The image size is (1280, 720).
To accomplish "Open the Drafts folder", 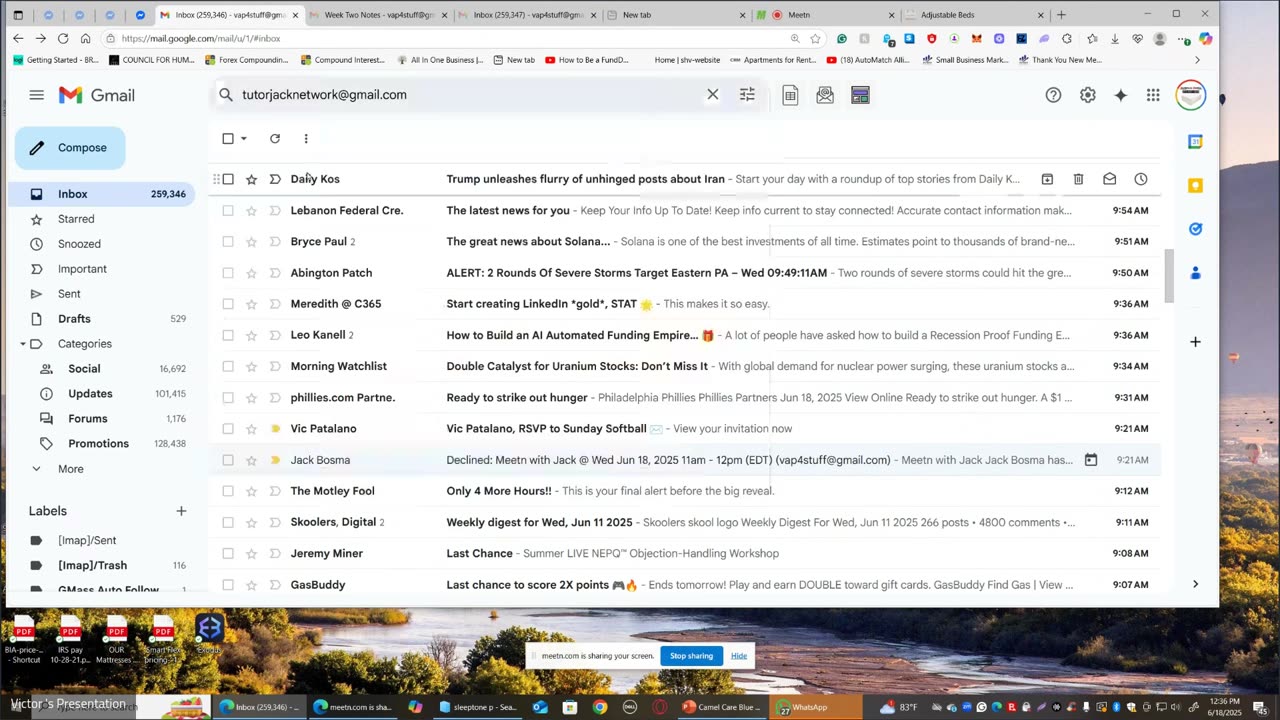I will [x=74, y=319].
